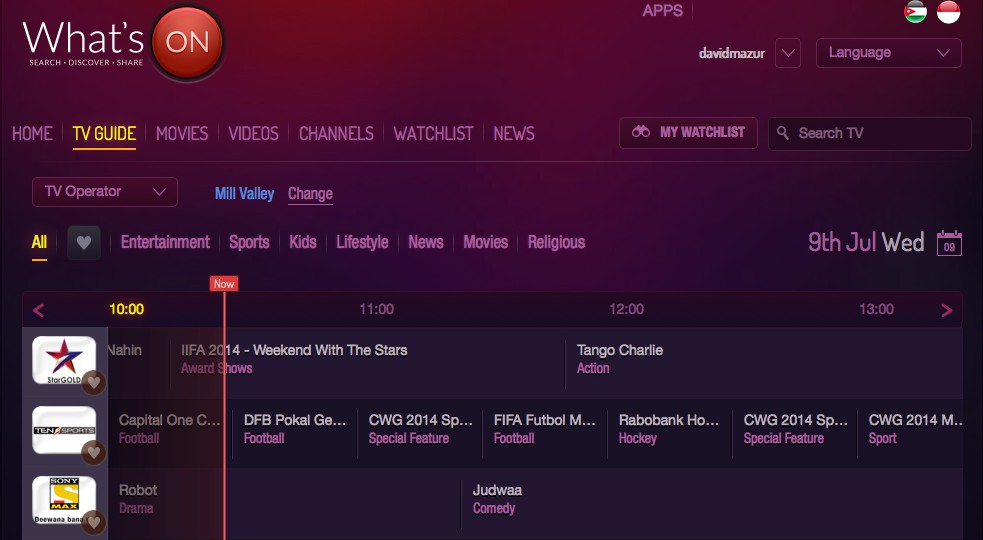Filter by Religious category
Image resolution: width=983 pixels, height=540 pixels.
[x=556, y=242]
